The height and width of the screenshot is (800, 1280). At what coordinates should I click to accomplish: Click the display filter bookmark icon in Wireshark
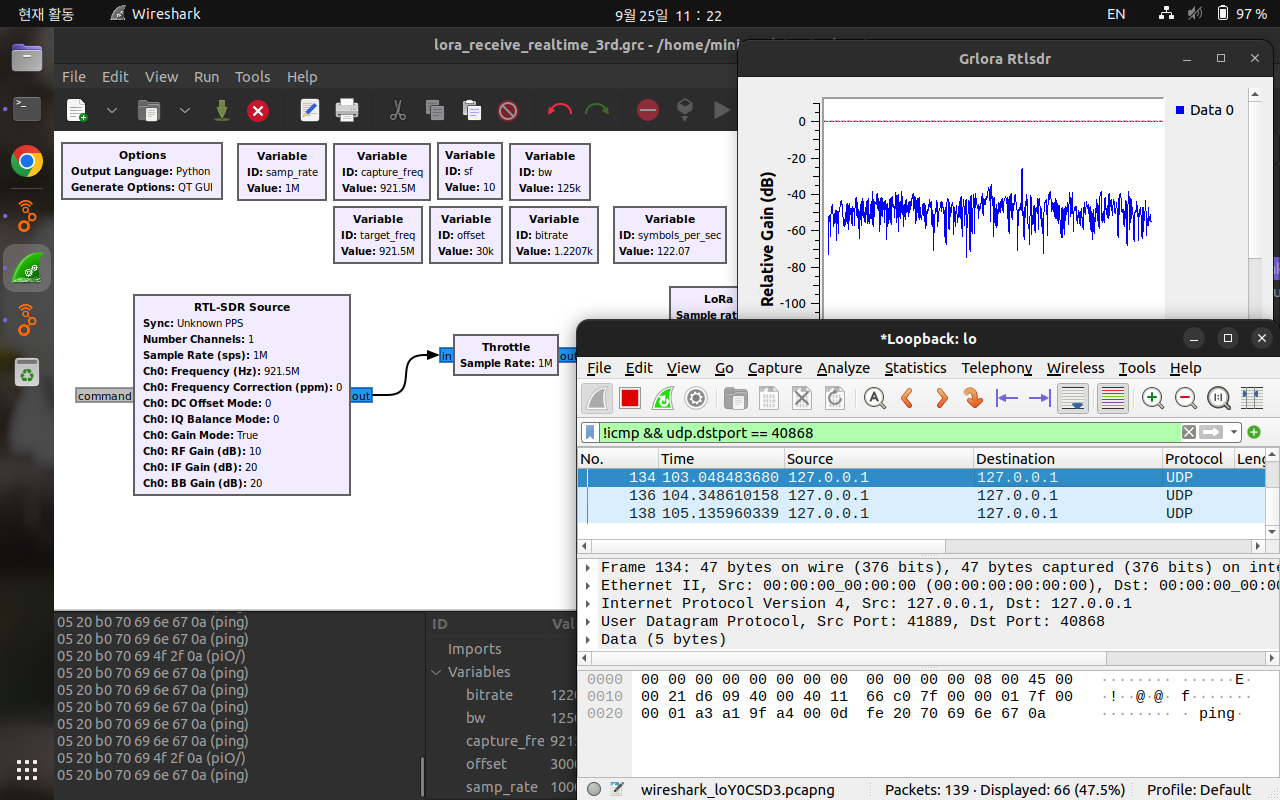point(592,432)
